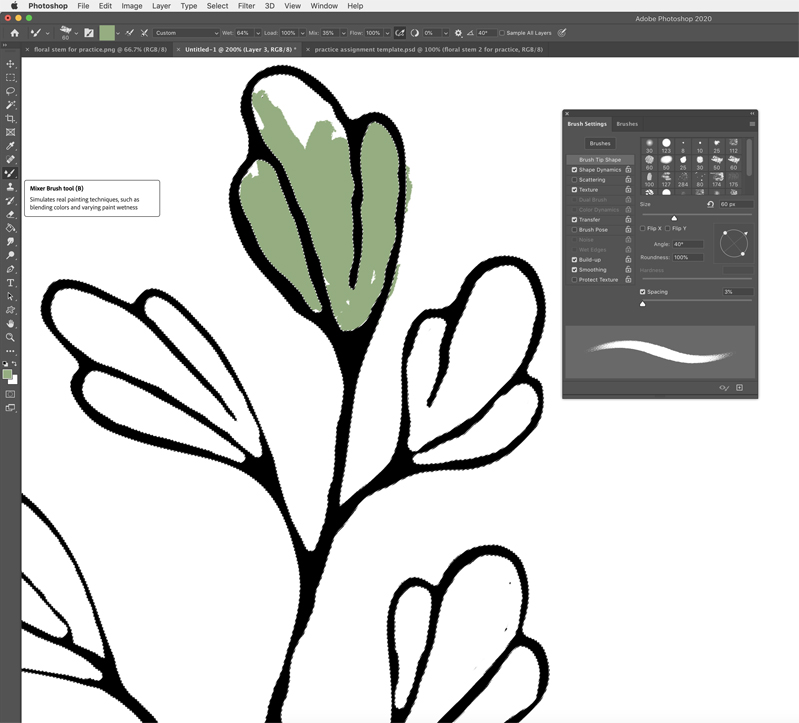Open the Custom blending preset dropdown
Viewport: 799px width, 723px height.
186,33
